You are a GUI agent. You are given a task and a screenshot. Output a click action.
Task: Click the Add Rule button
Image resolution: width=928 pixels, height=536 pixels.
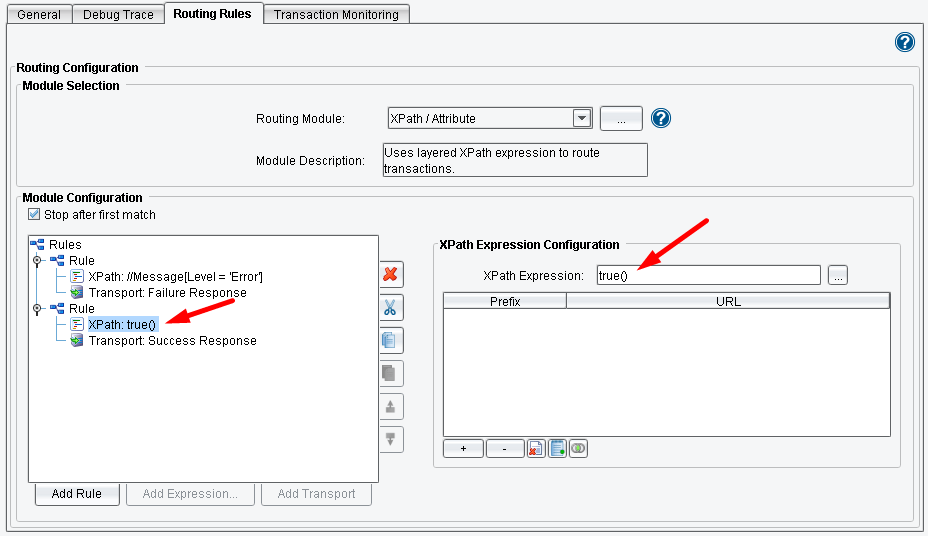coord(76,494)
